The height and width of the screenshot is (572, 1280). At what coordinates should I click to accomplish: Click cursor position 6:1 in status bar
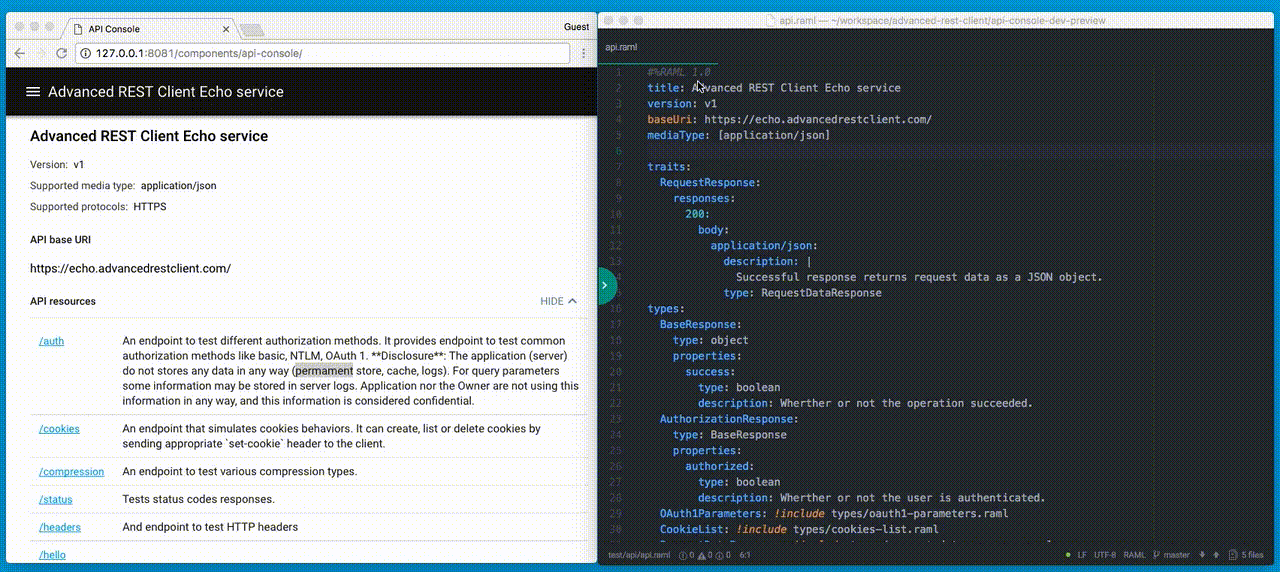point(745,555)
